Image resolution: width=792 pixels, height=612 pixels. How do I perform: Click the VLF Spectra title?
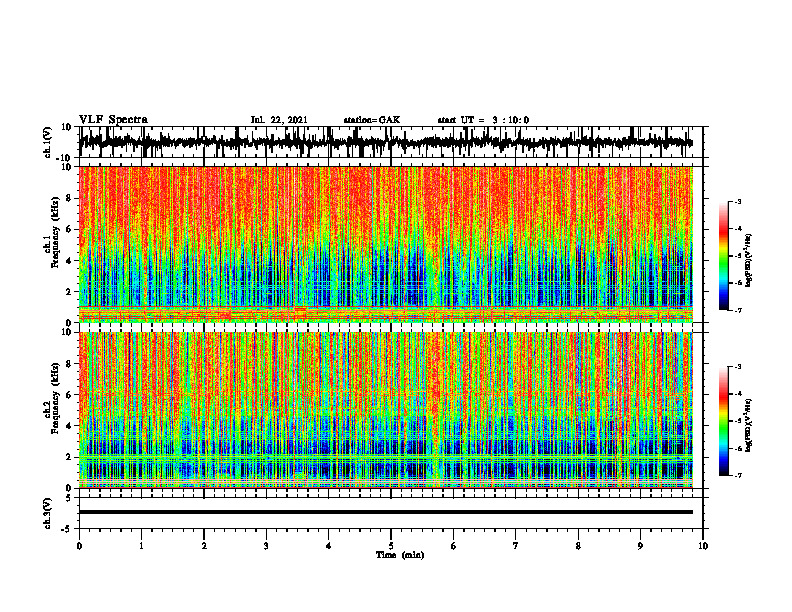click(x=113, y=120)
